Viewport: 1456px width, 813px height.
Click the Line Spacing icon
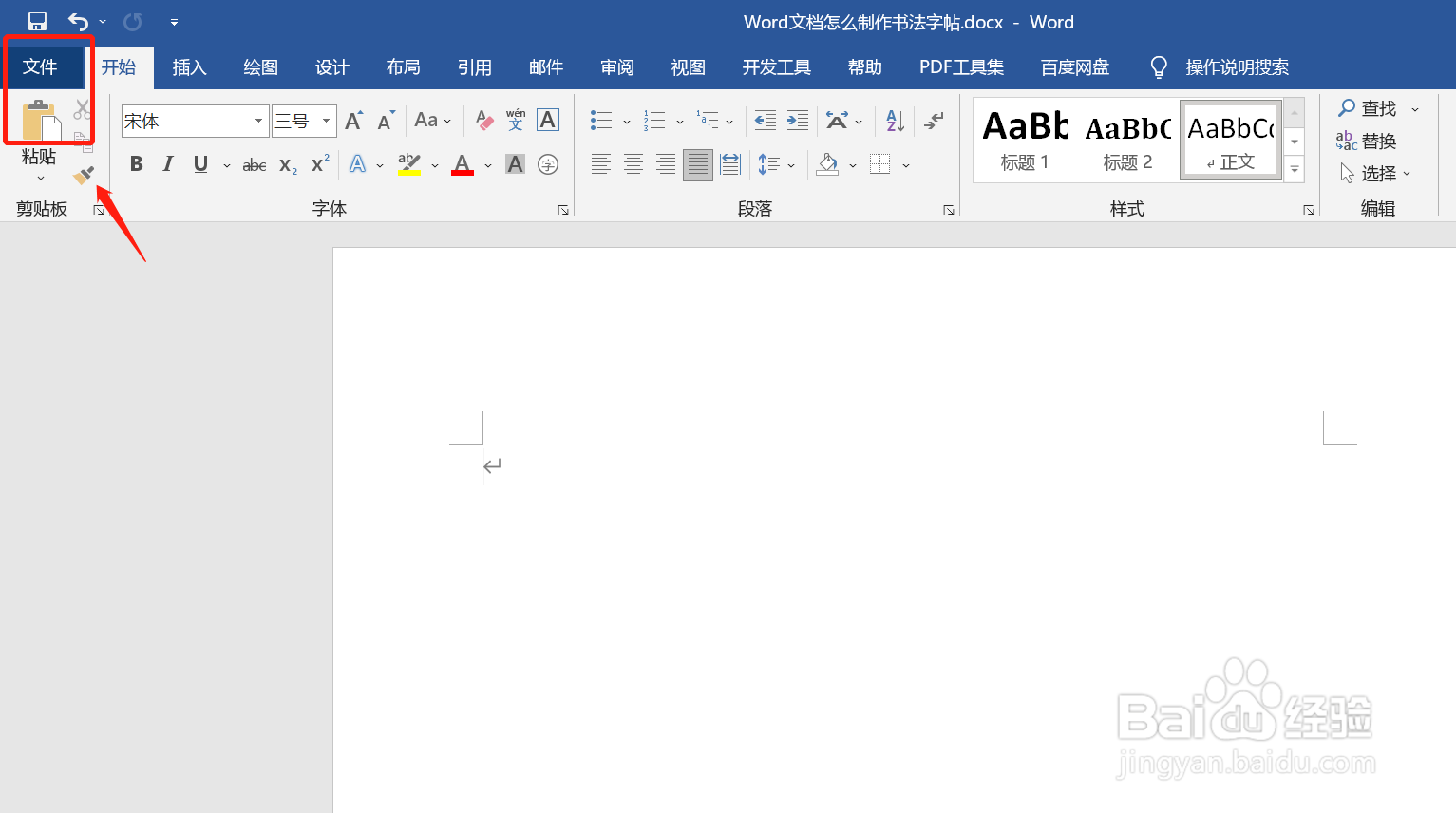tap(768, 164)
